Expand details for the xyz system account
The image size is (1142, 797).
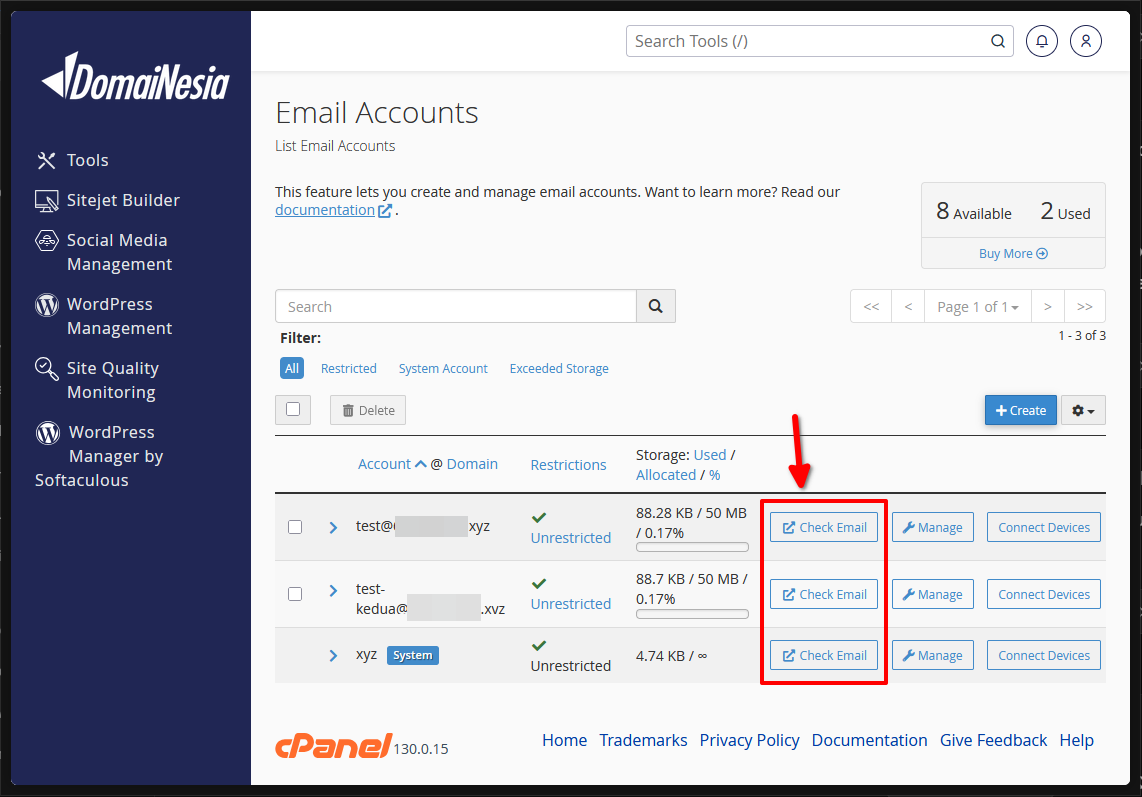[x=333, y=655]
